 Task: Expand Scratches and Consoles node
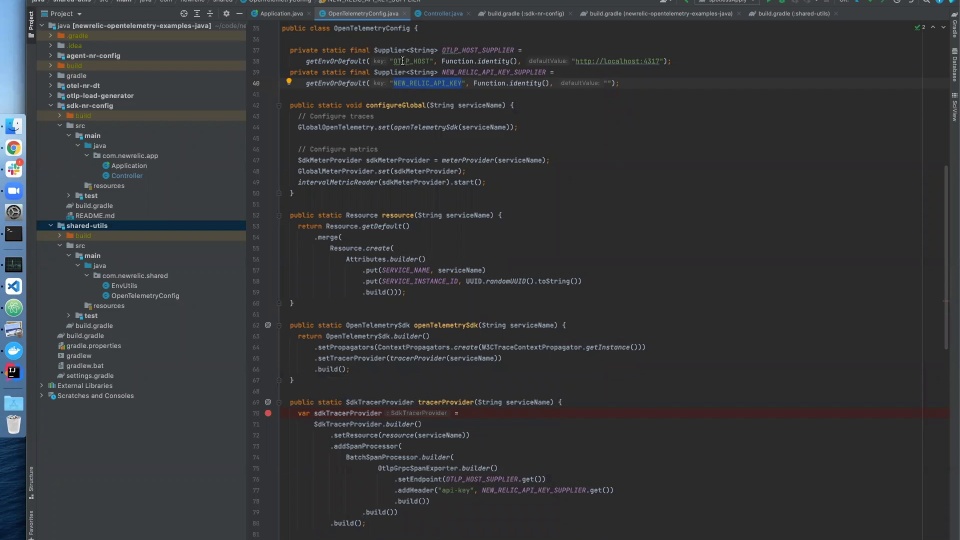(42, 396)
